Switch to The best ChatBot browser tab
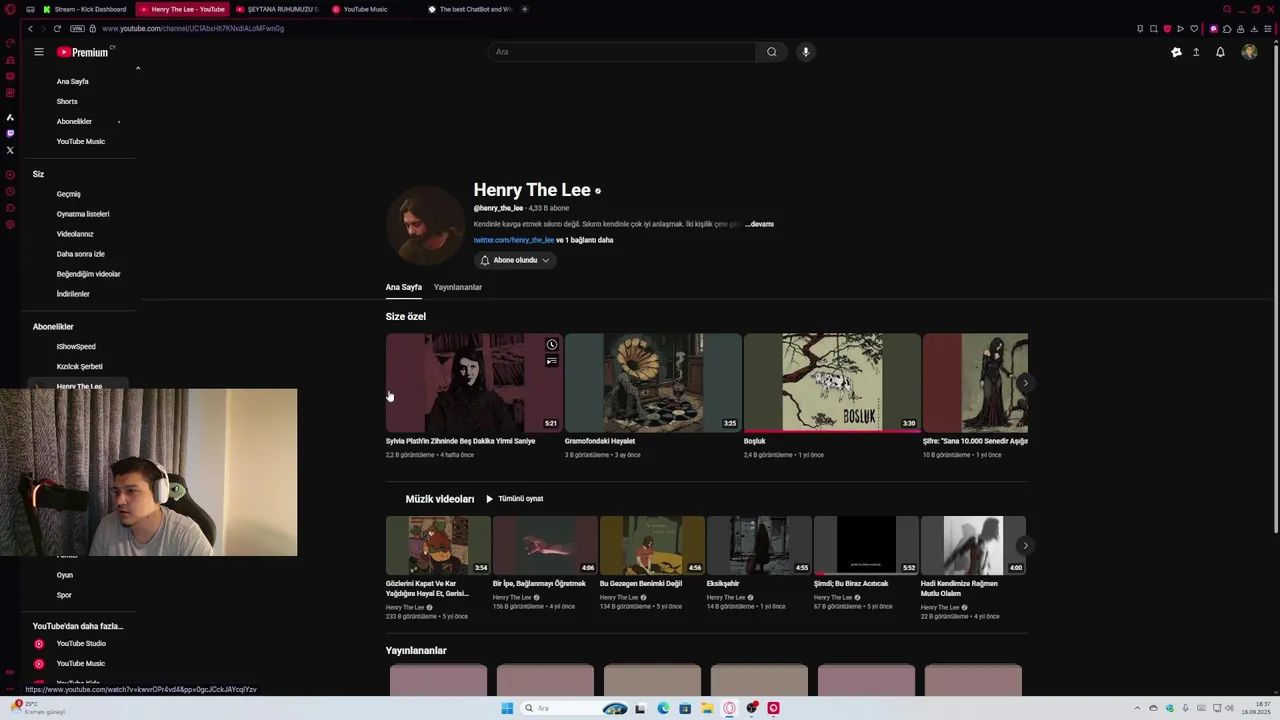Image resolution: width=1280 pixels, height=720 pixels. (469, 9)
